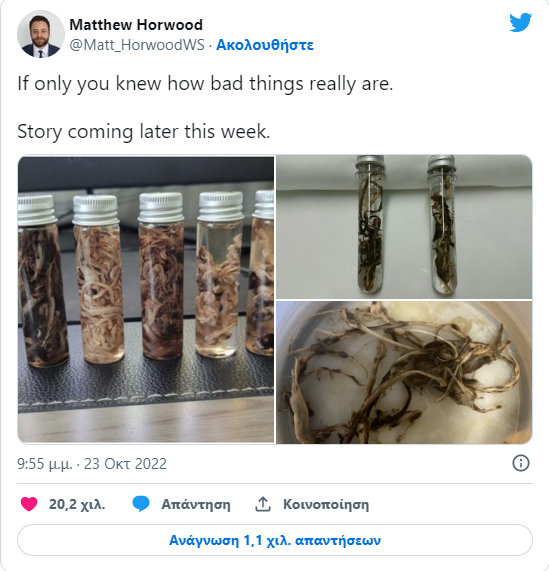This screenshot has width=549, height=571.
Task: Click Matthew Horwood's profile avatar
Action: 41,34
